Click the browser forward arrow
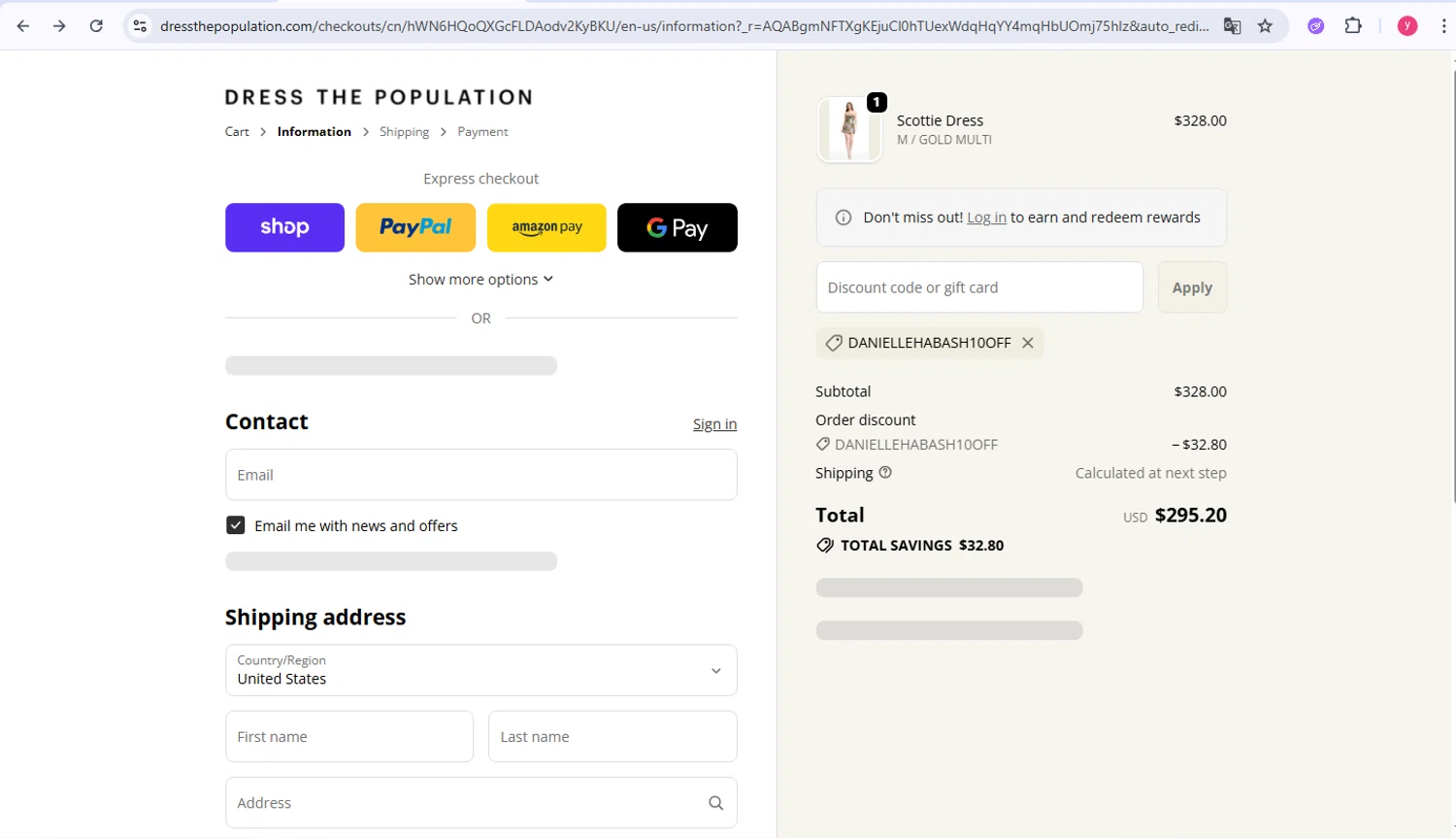Image resolution: width=1456 pixels, height=838 pixels. coord(59,26)
